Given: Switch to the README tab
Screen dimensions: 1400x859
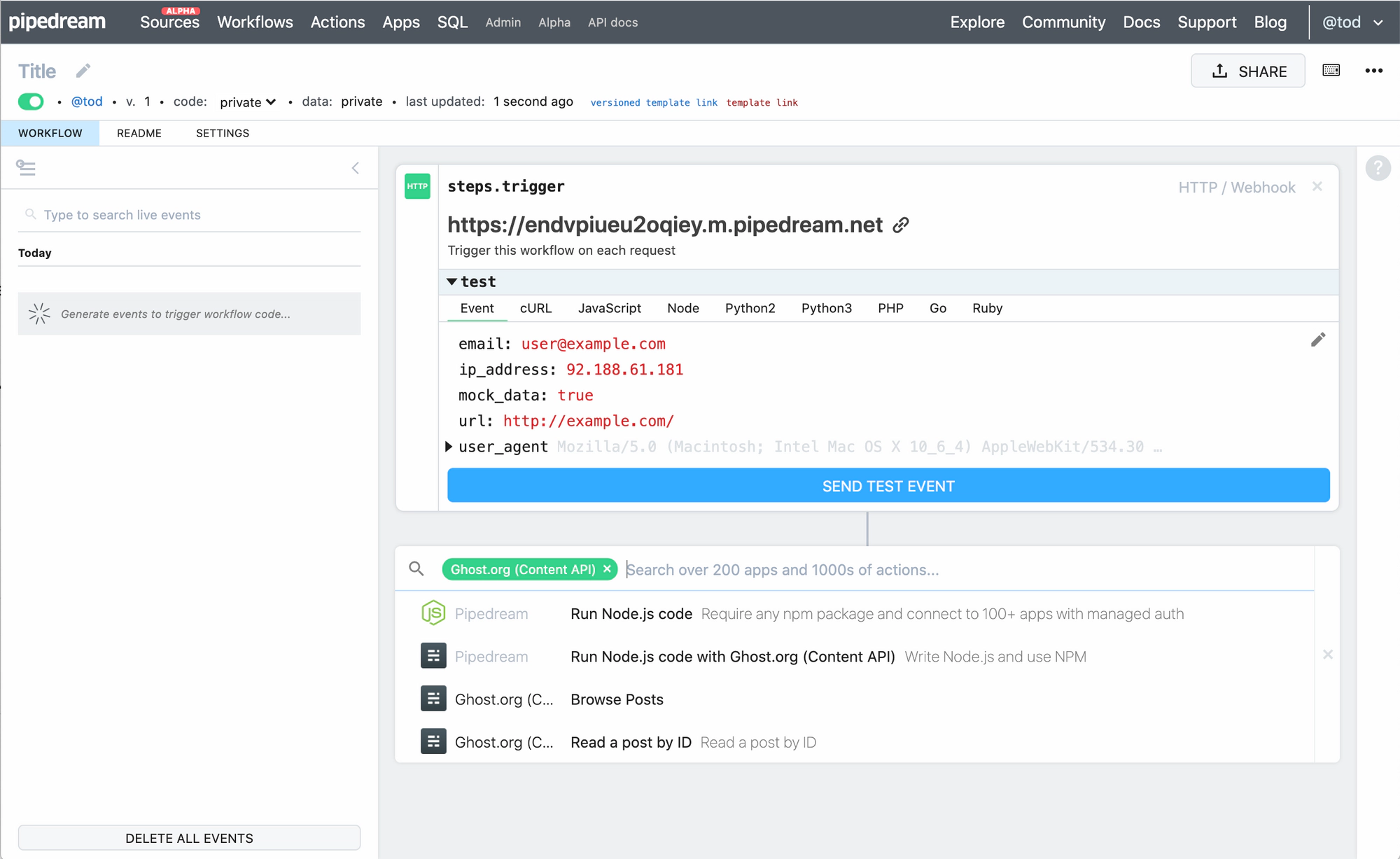Looking at the screenshot, I should [139, 133].
